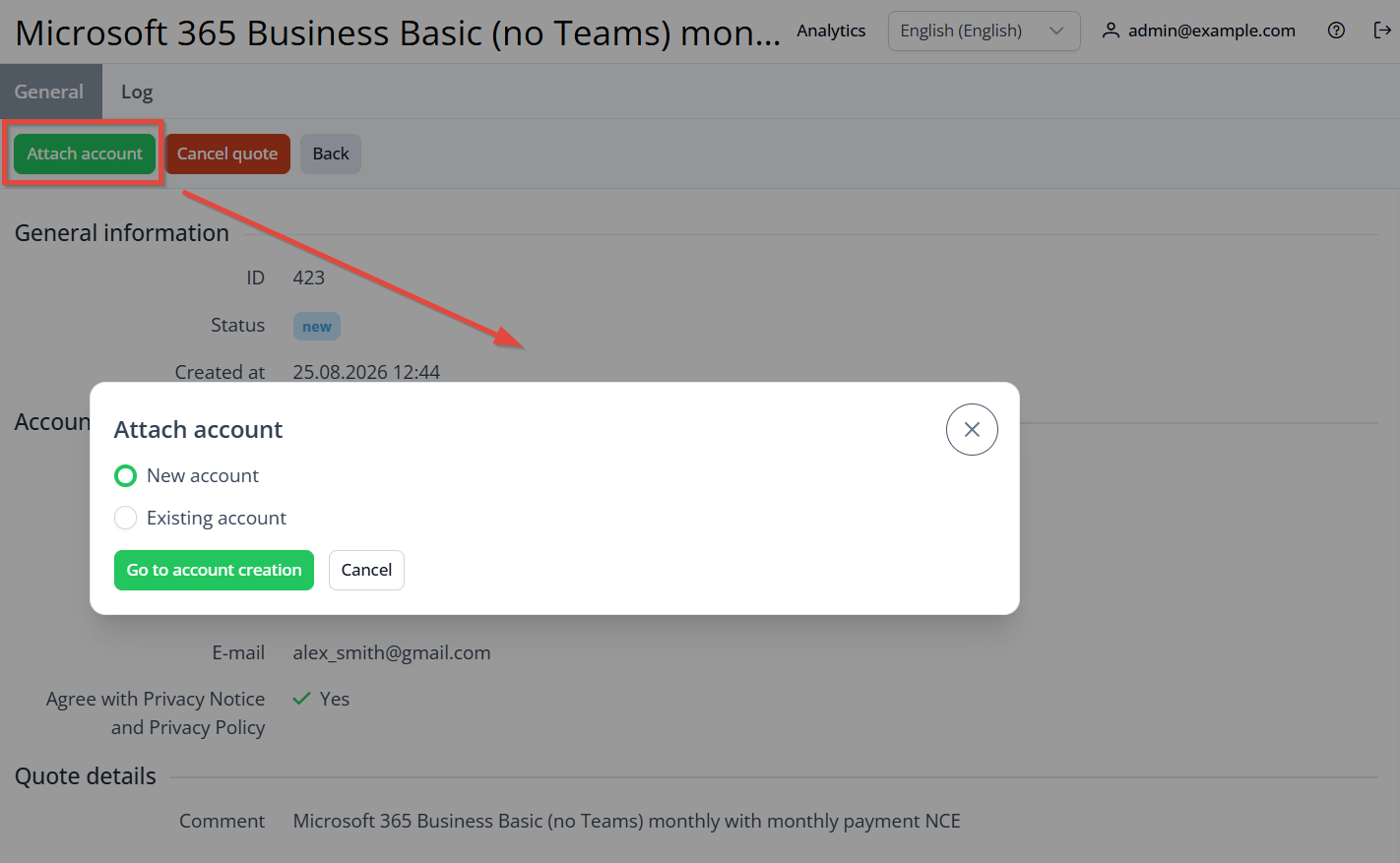Click the 'new' status badge
1400x863 pixels.
[x=317, y=327]
